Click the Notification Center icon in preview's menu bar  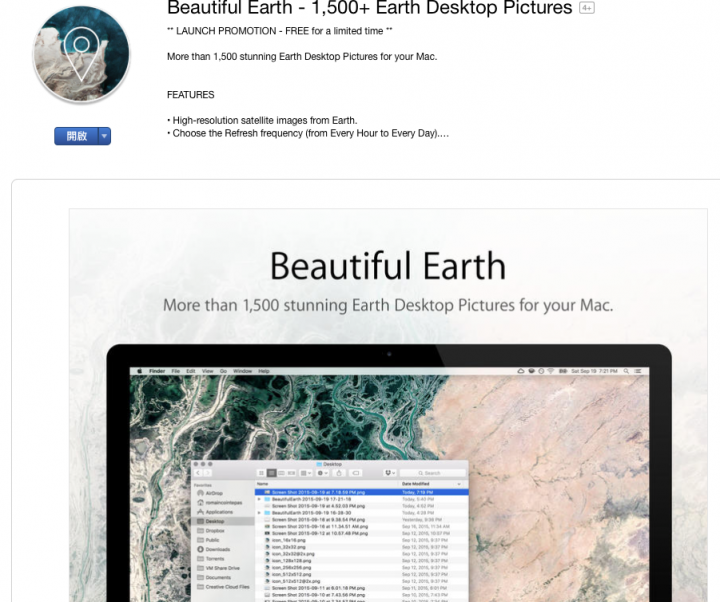(638, 371)
